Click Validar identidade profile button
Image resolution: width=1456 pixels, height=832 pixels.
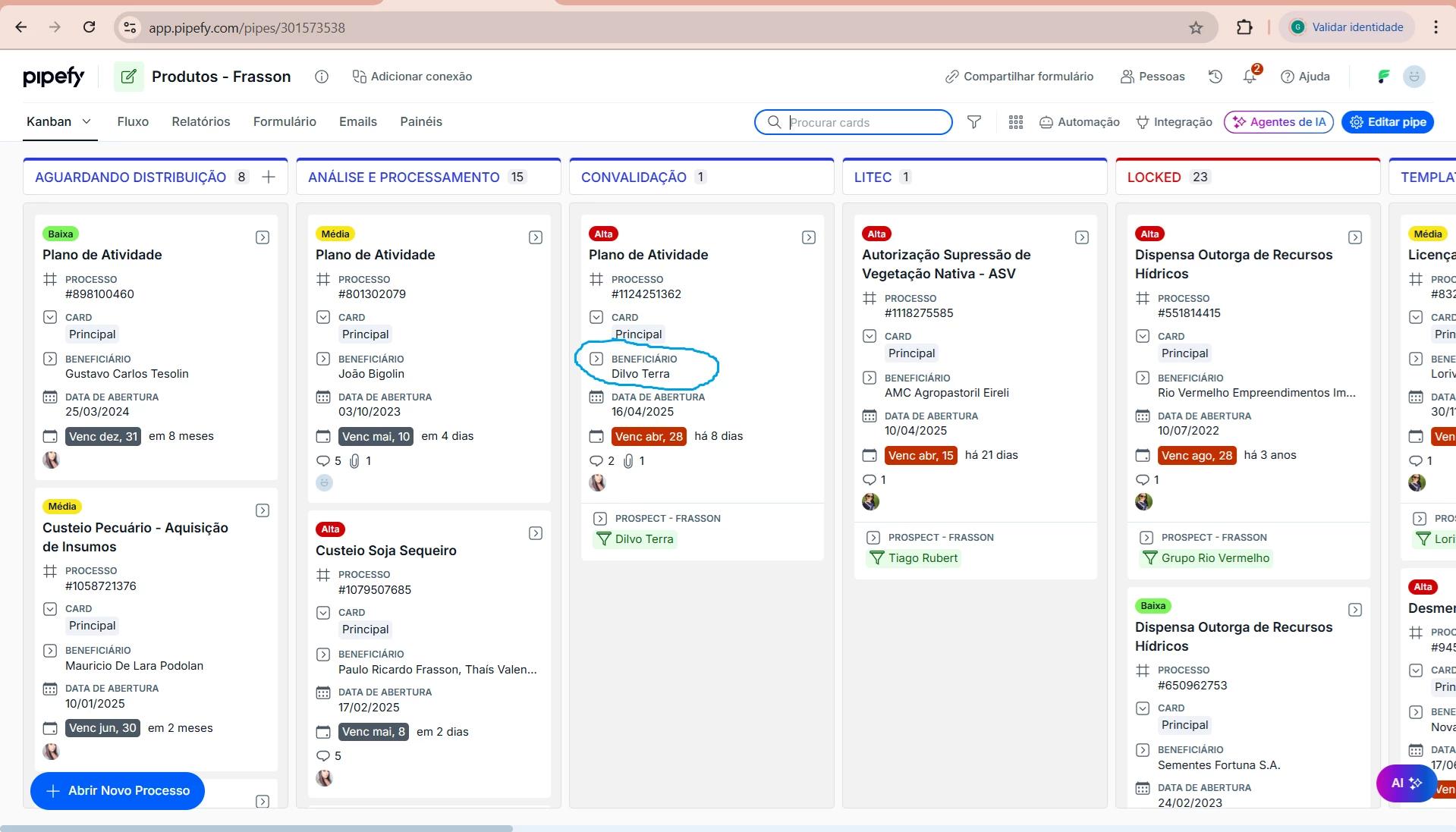coord(1347,27)
